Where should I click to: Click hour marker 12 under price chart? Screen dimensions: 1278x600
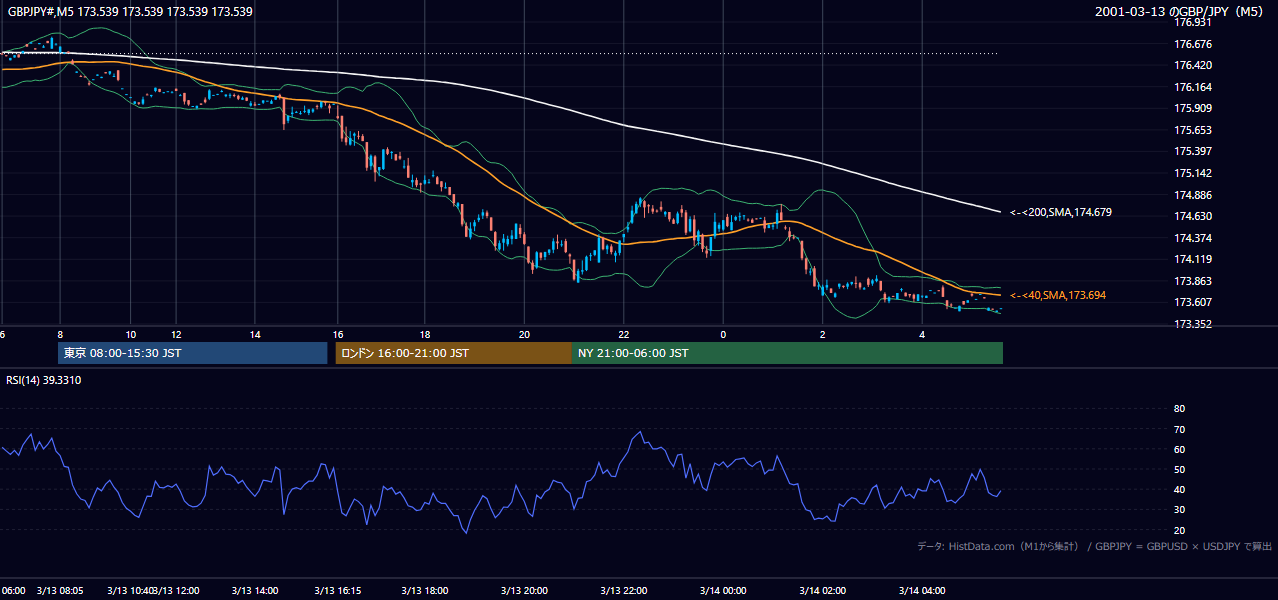point(176,334)
